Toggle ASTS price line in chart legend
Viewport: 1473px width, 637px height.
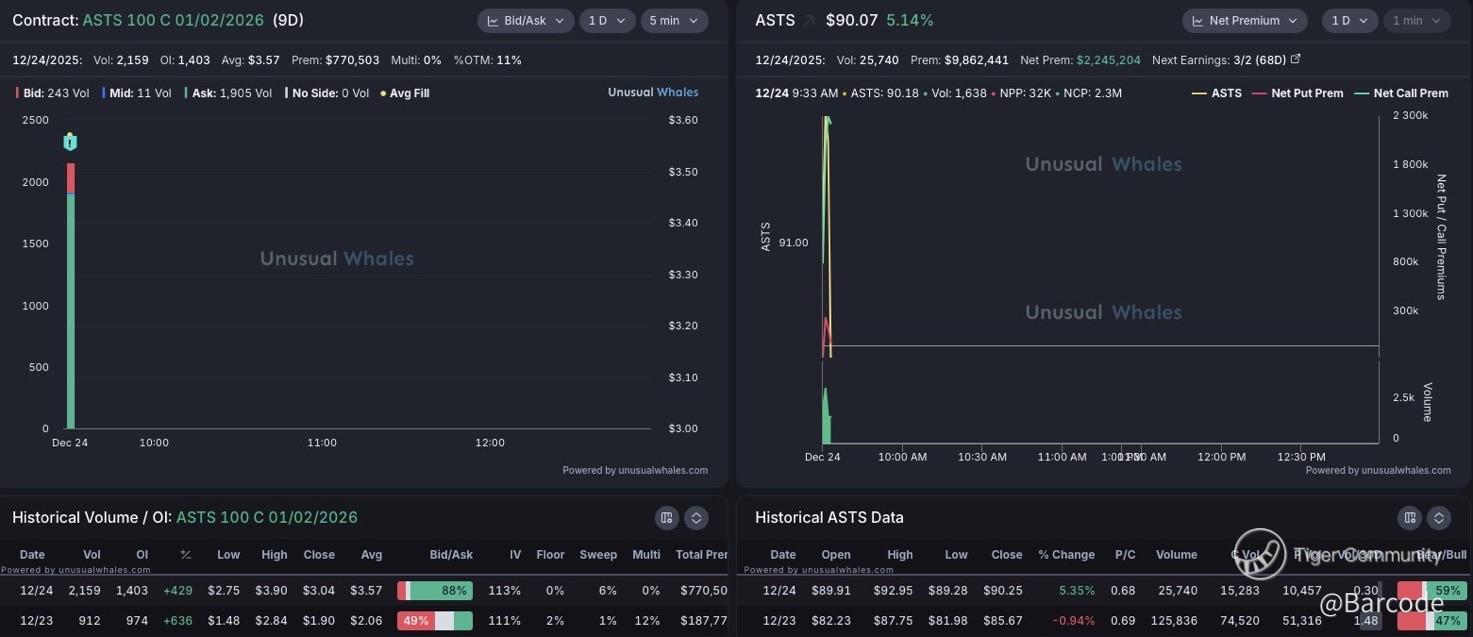(1217, 93)
